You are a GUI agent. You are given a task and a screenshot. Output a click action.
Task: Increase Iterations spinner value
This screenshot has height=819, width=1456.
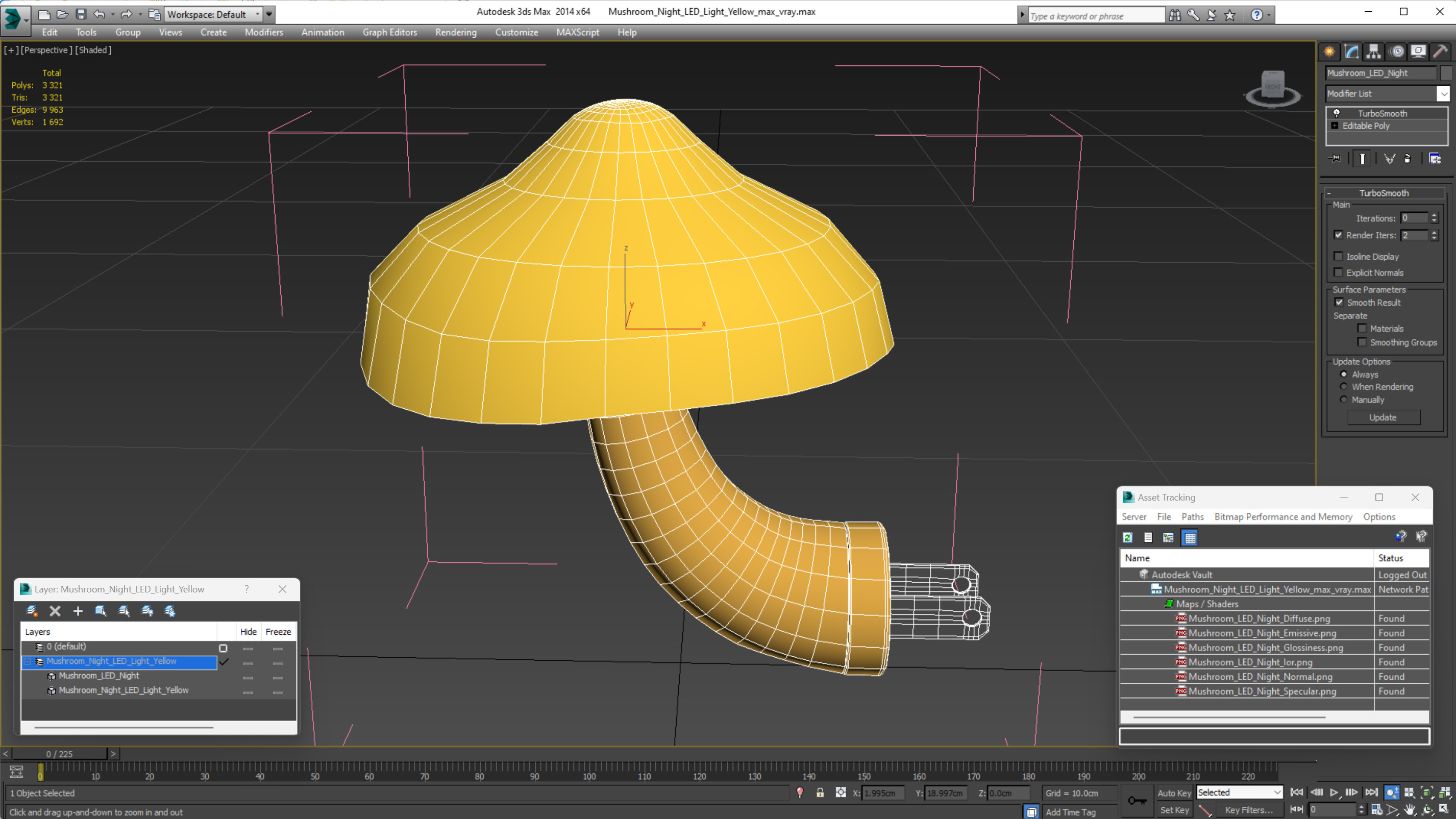tap(1434, 215)
